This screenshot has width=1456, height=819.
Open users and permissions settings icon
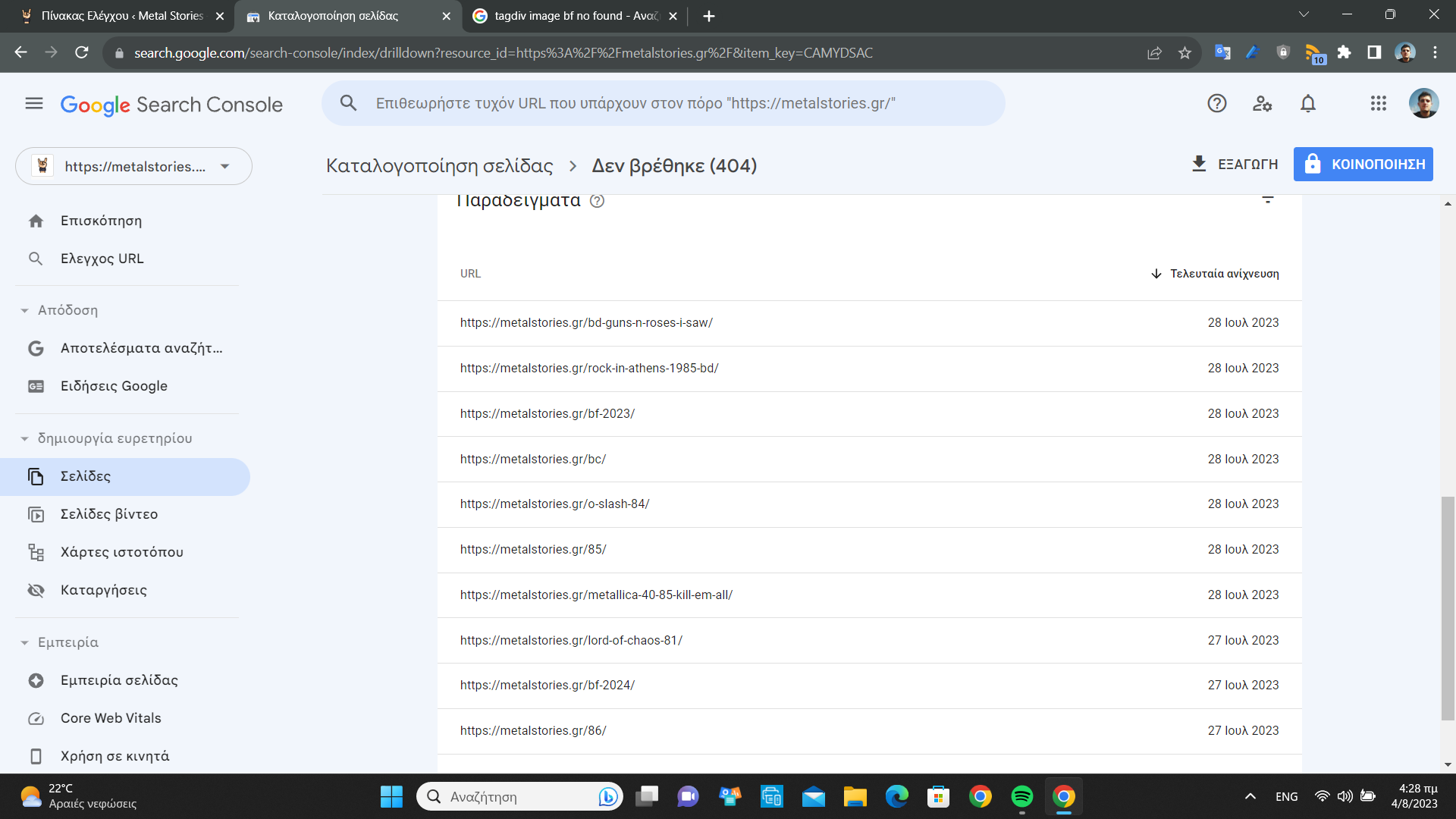(x=1263, y=104)
